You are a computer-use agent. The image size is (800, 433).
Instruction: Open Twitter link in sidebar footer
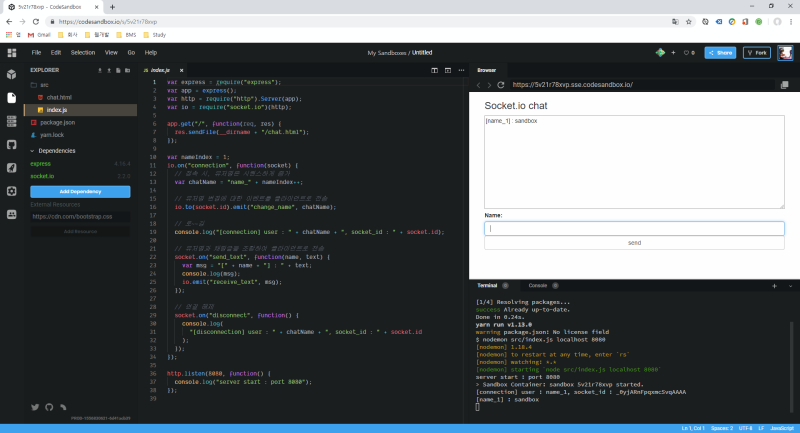click(x=35, y=407)
